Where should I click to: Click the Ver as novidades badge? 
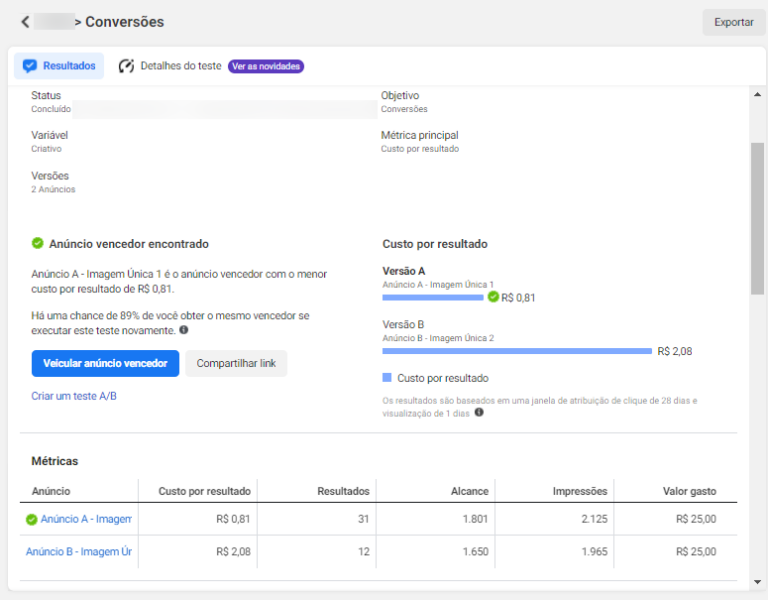[266, 66]
